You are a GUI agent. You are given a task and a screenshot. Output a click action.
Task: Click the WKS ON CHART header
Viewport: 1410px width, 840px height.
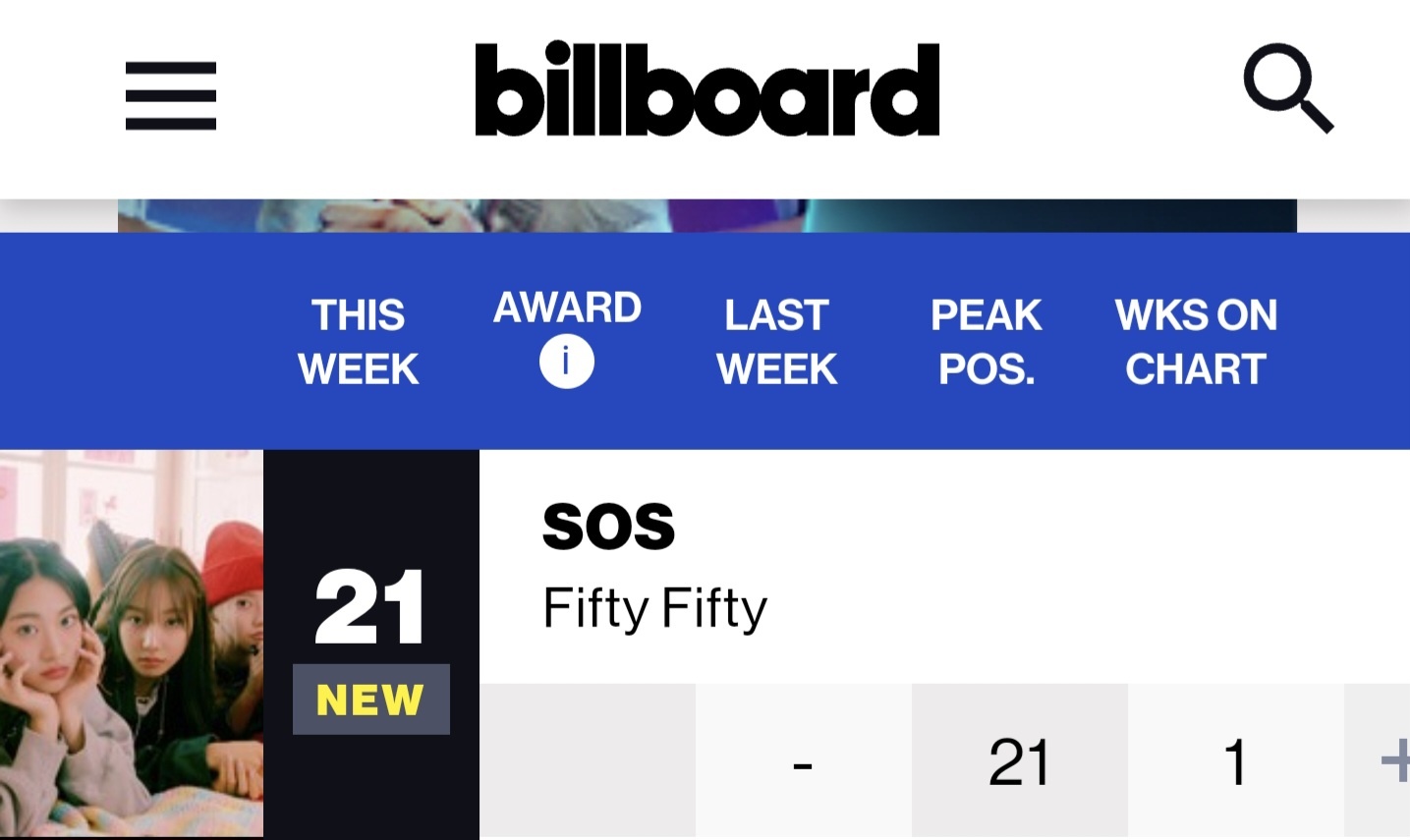pyautogui.click(x=1196, y=342)
